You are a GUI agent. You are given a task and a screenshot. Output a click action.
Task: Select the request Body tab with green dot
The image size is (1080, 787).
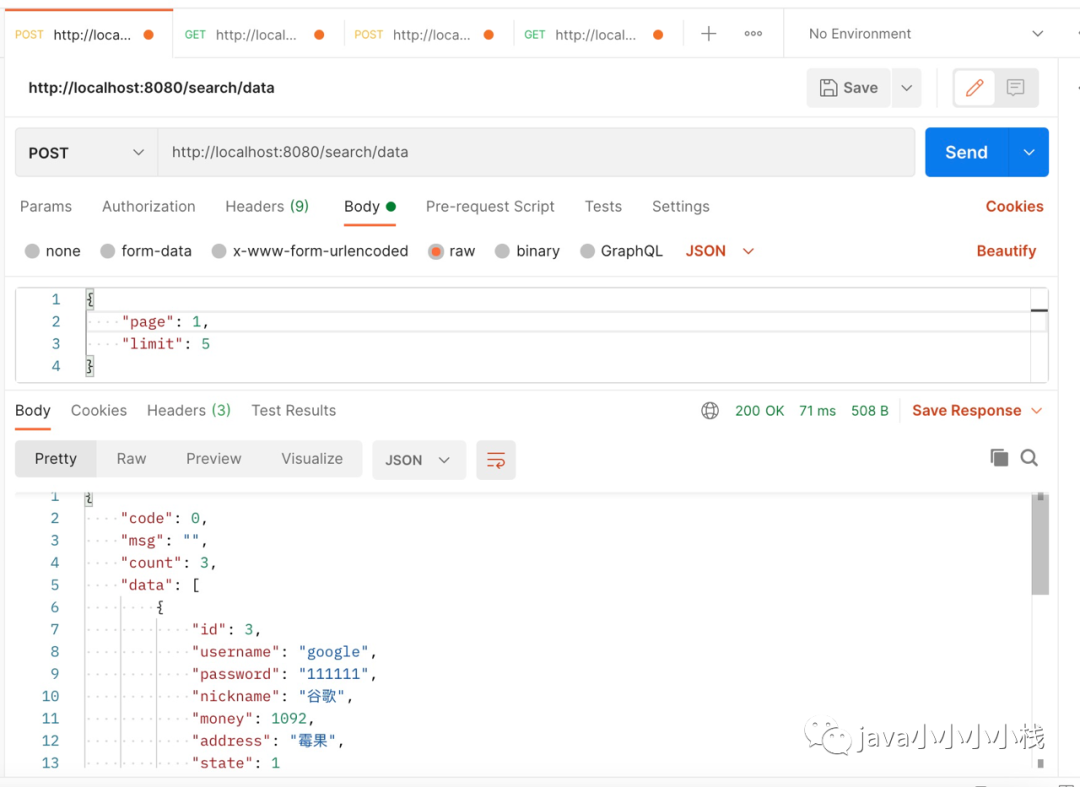click(370, 207)
